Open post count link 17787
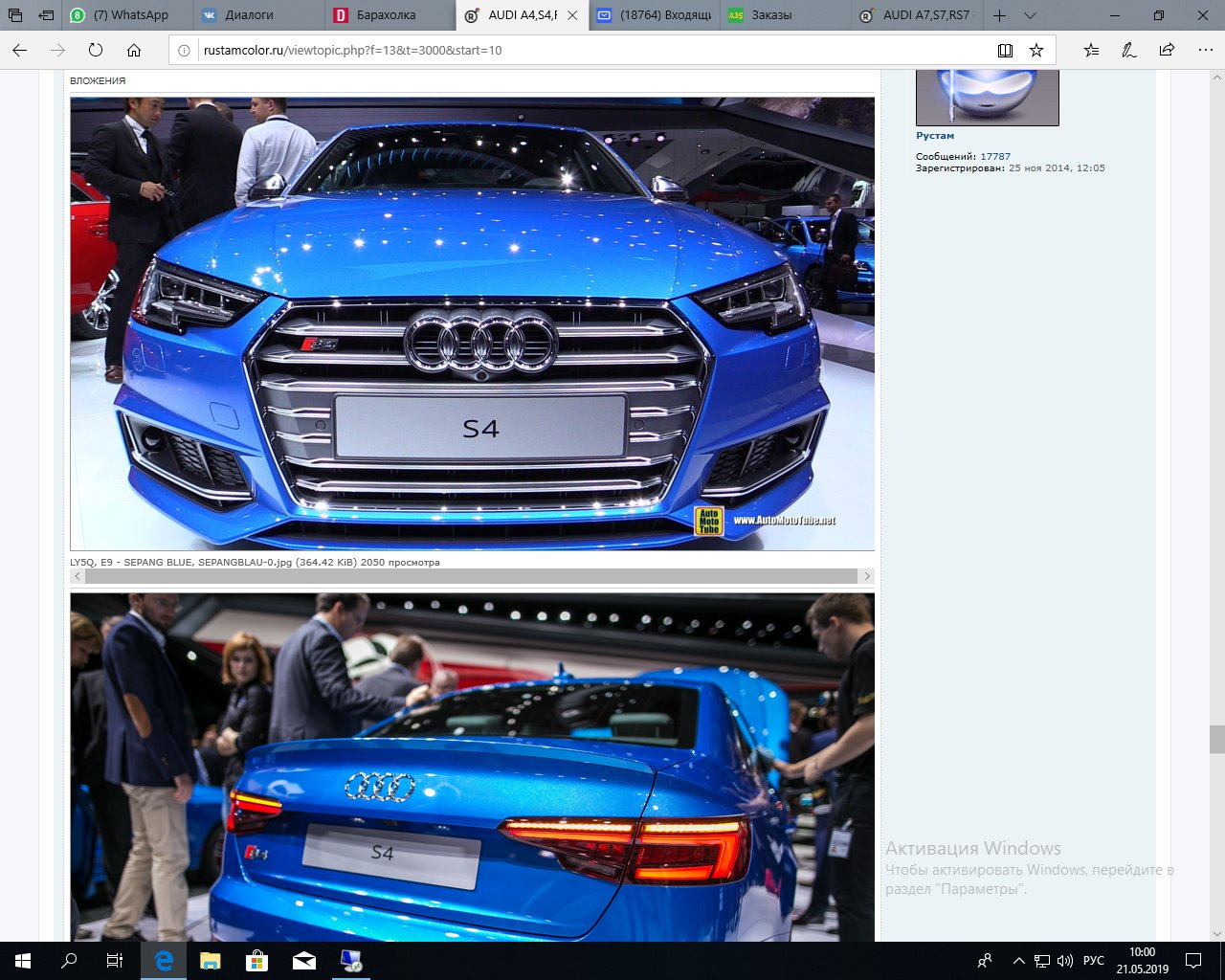Screen dimensions: 1225x980 pyautogui.click(x=995, y=156)
